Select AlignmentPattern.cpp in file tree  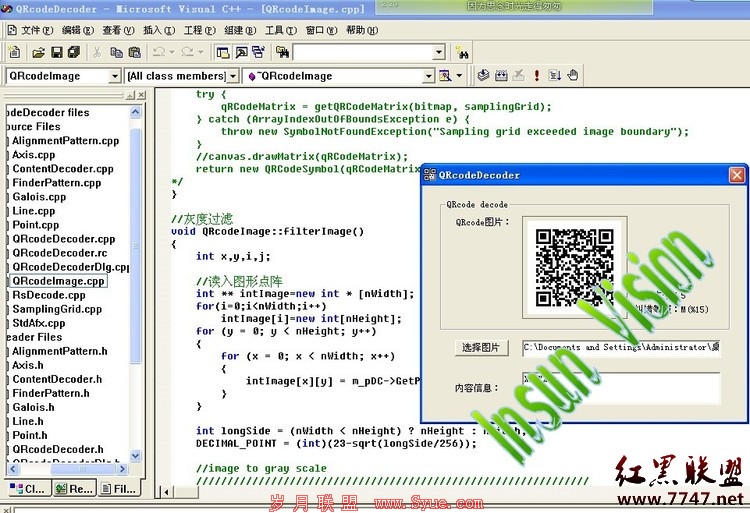(66, 141)
